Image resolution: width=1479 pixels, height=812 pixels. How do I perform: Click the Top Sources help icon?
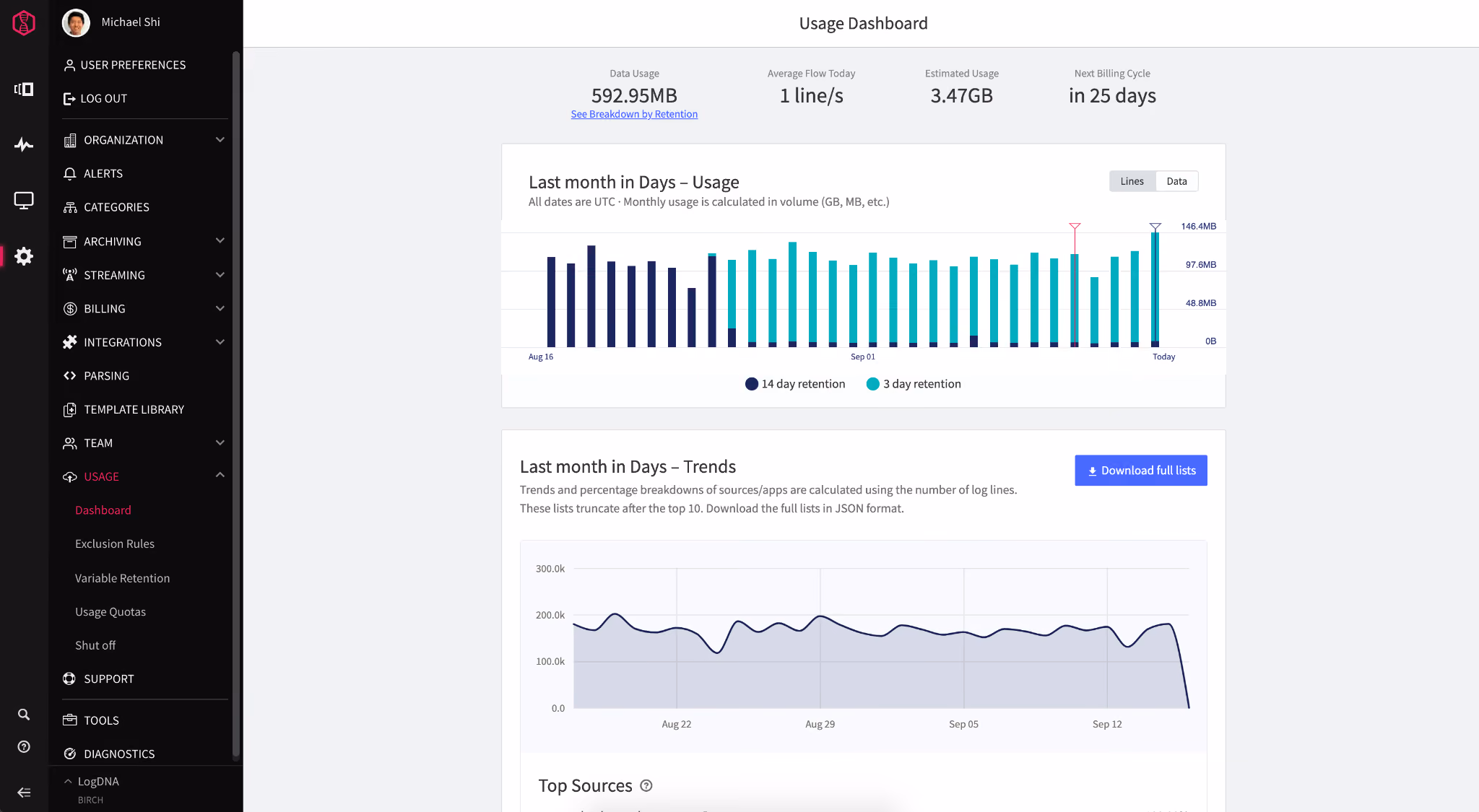click(x=646, y=785)
